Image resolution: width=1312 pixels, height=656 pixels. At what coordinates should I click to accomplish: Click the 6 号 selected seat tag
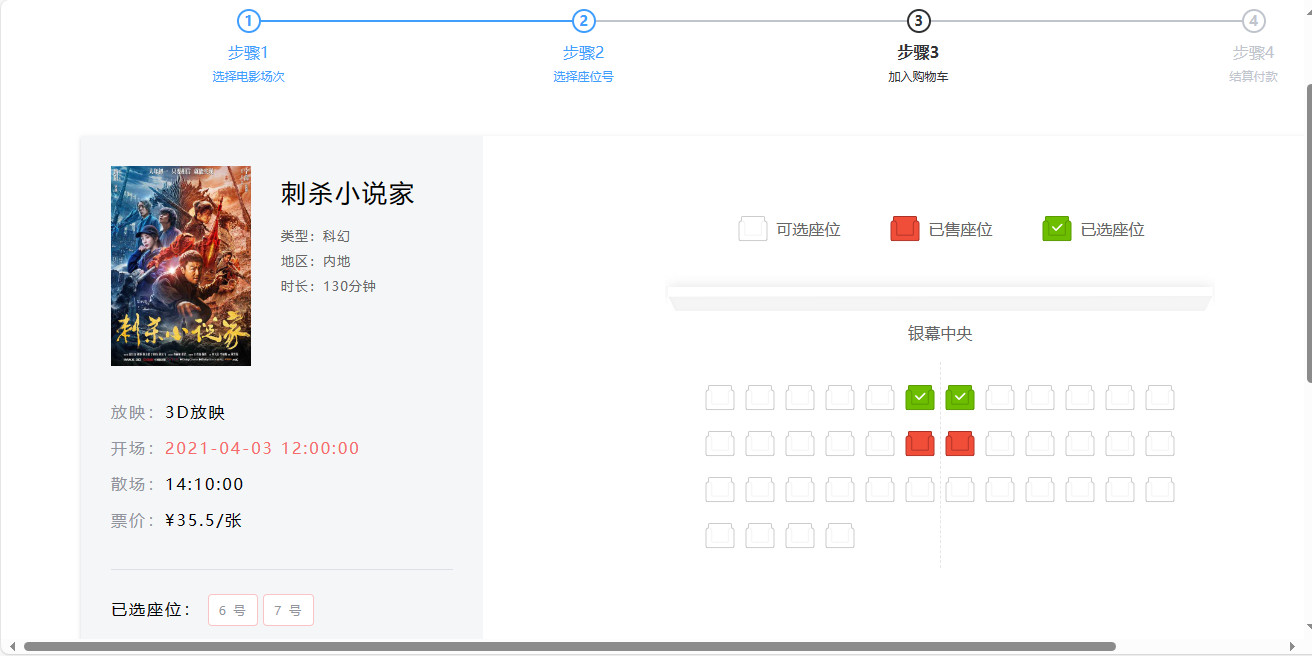click(x=233, y=610)
